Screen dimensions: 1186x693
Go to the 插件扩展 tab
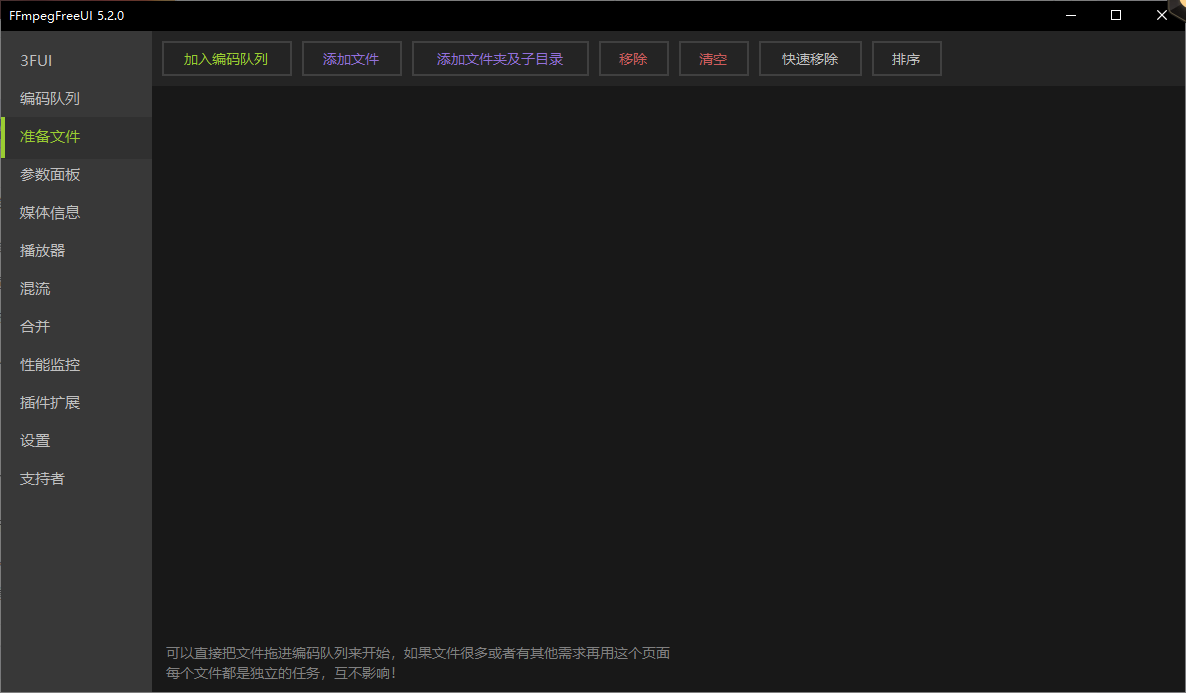click(x=50, y=403)
